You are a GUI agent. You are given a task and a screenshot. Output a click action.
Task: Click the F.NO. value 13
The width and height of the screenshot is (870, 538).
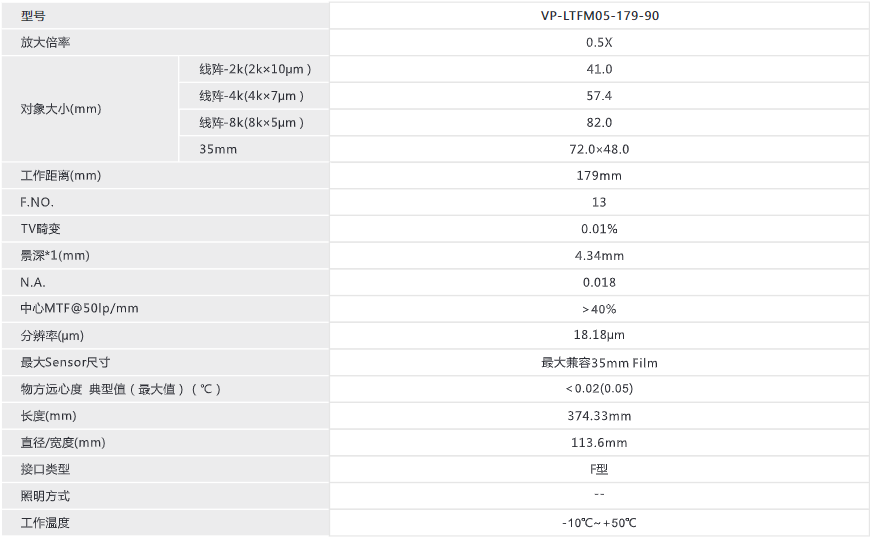[599, 202]
